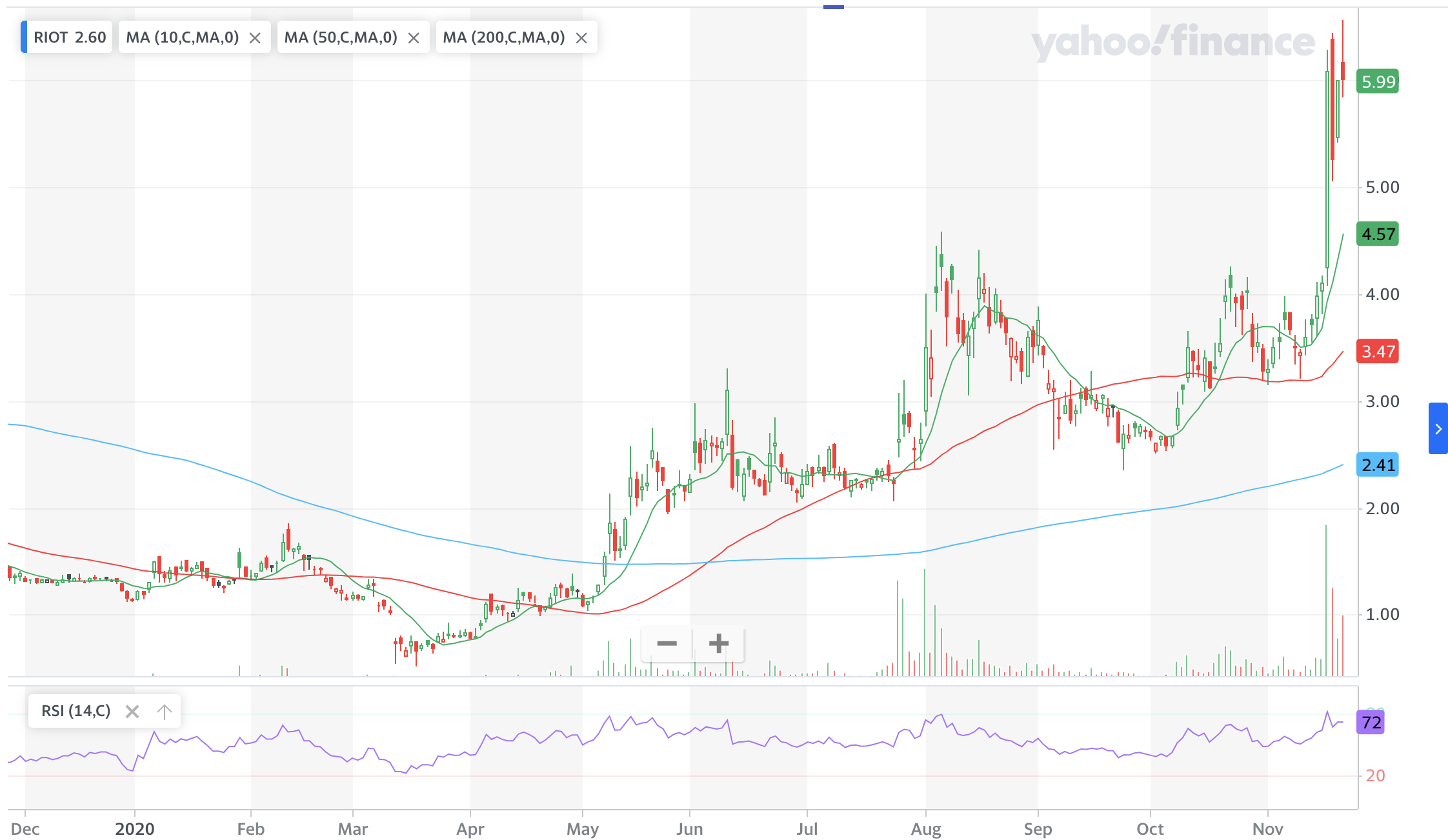Zoom in chart with plus button
The width and height of the screenshot is (1448, 840).
coord(719,643)
